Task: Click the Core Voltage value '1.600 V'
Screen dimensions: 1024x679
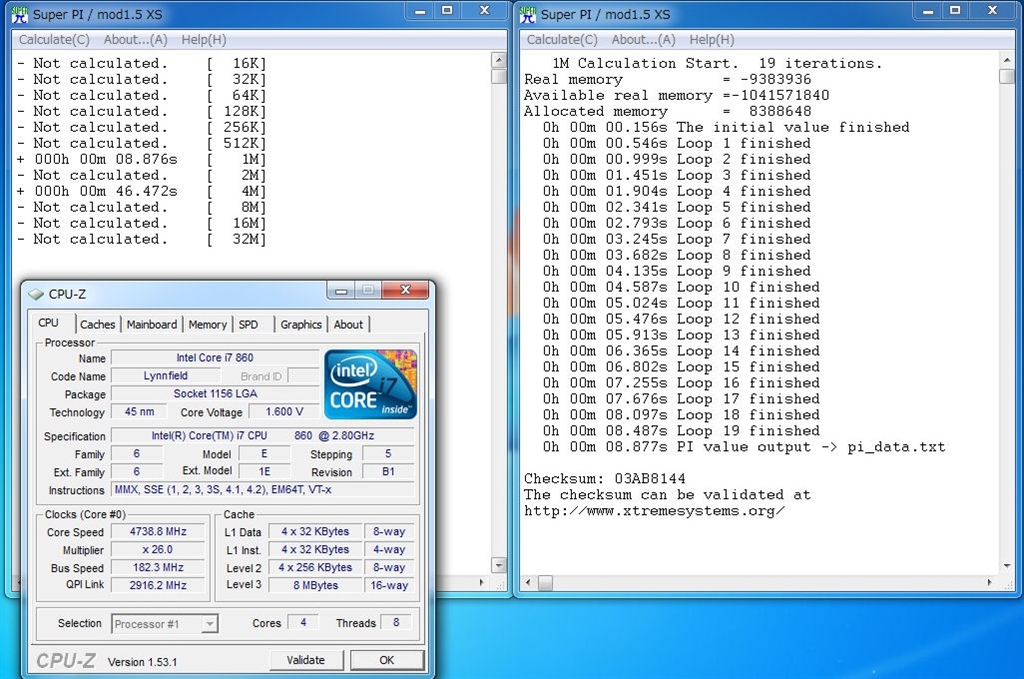Action: (284, 412)
